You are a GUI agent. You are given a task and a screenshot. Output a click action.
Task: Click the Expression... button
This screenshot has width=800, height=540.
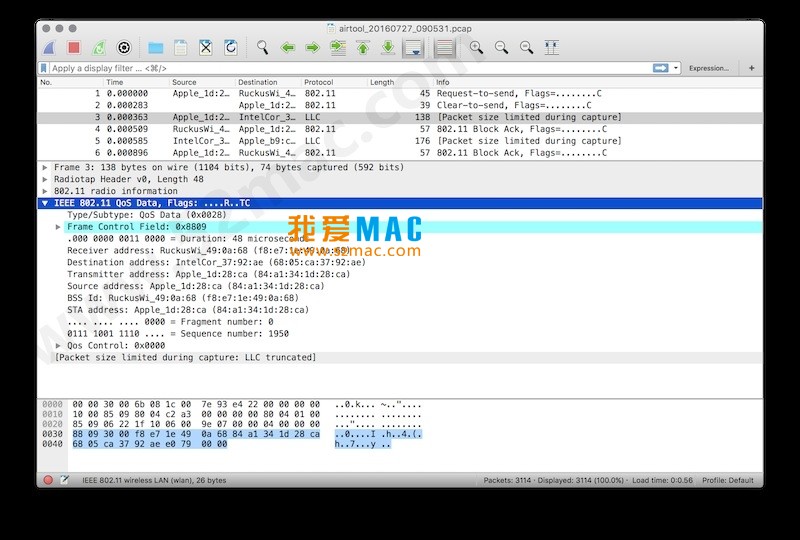pyautogui.click(x=708, y=68)
